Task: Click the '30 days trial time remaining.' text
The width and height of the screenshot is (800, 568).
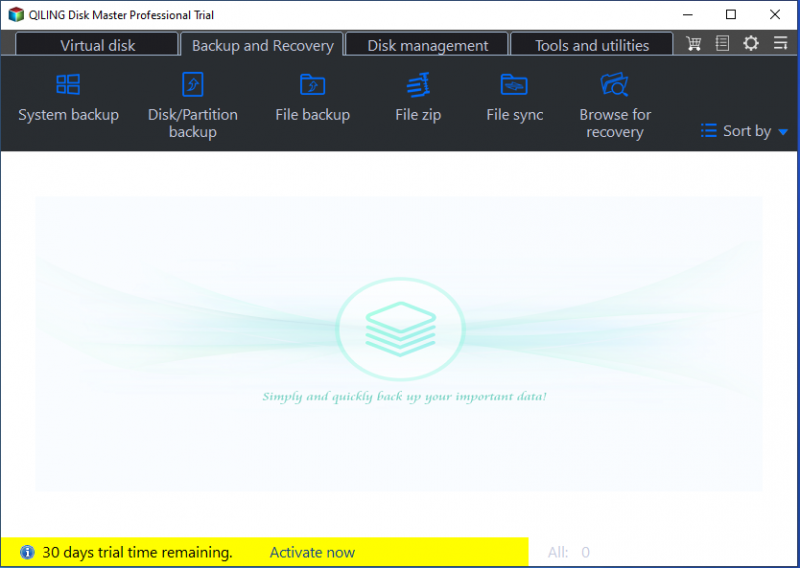Action: point(137,552)
